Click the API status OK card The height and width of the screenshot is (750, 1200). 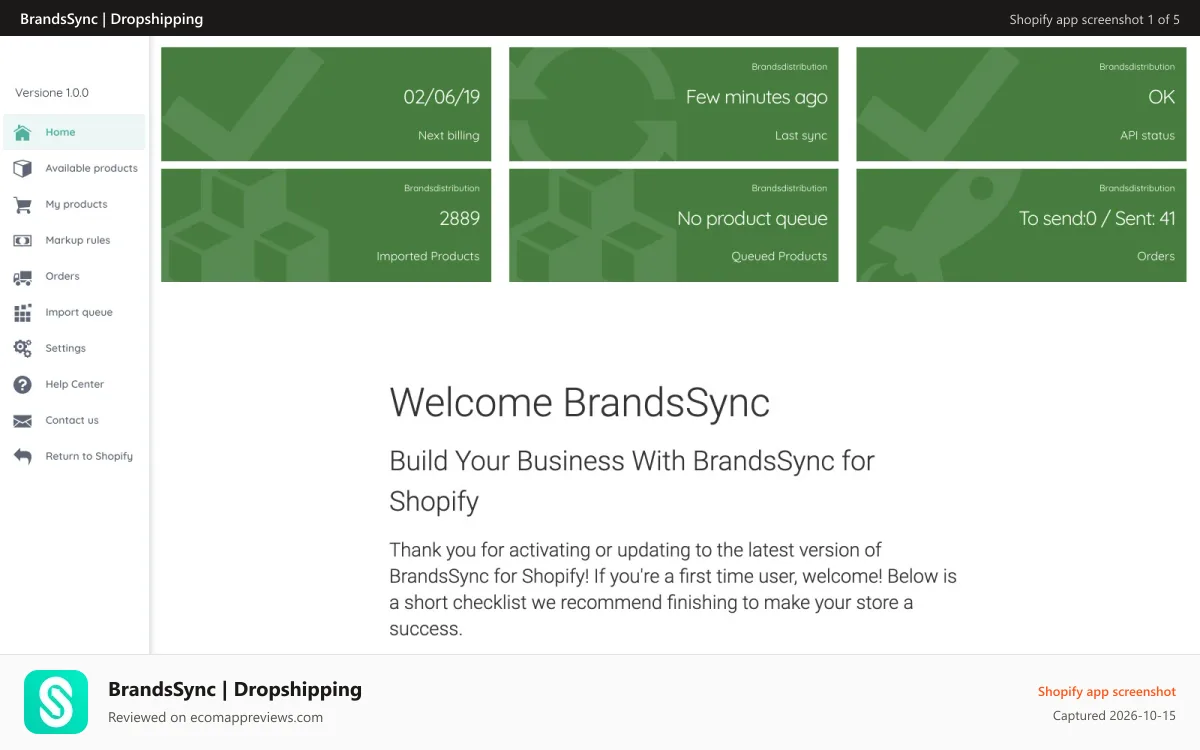point(1021,104)
